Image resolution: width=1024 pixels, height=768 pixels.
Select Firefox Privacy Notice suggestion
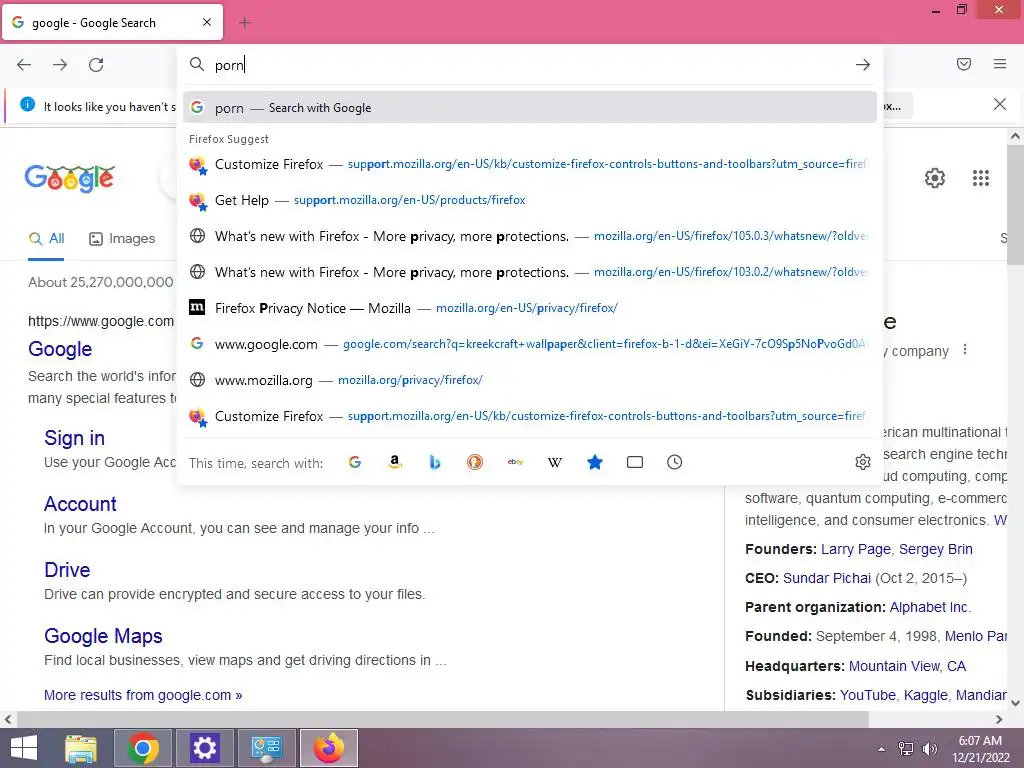coord(530,308)
